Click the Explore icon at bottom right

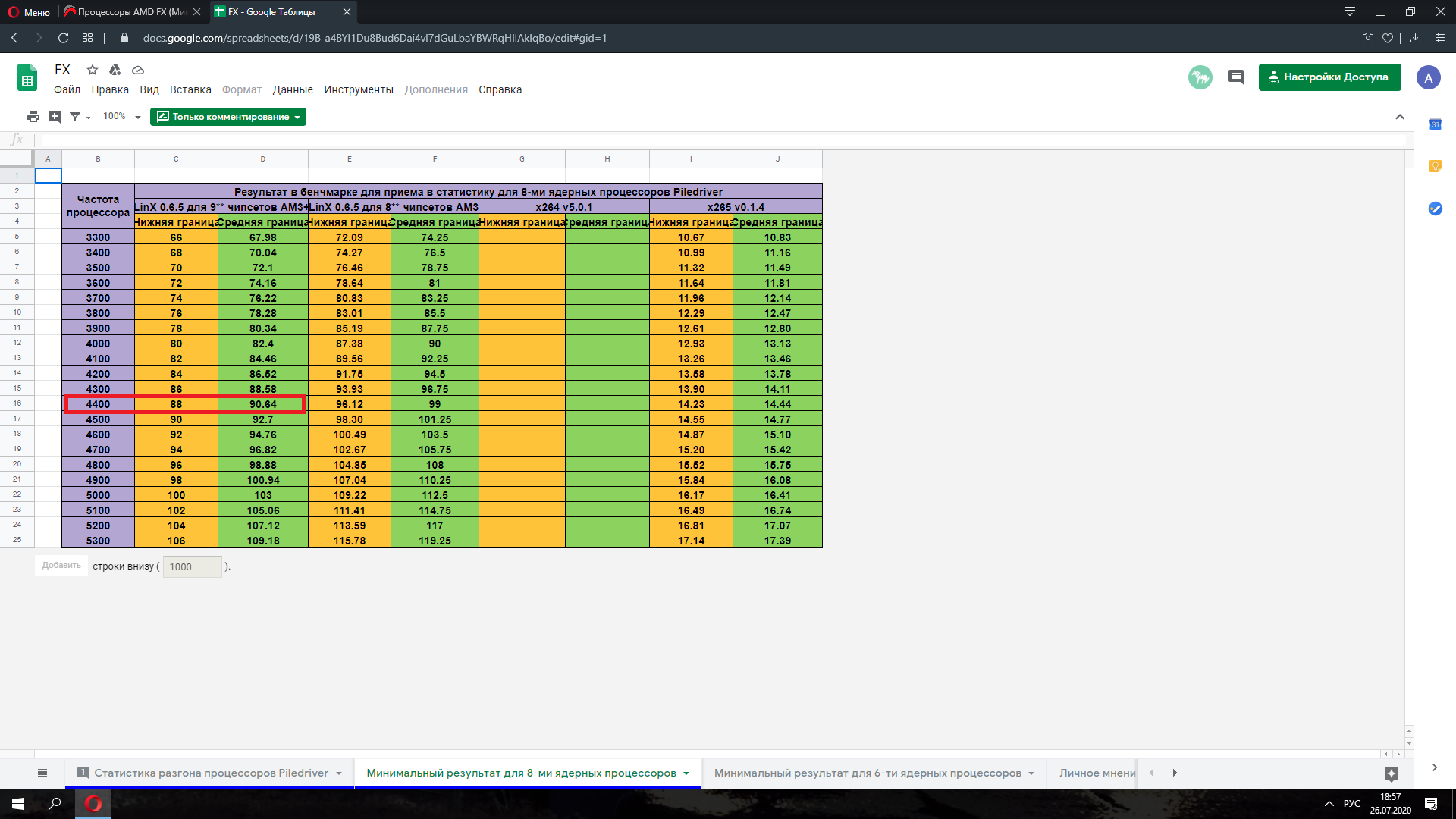pyautogui.click(x=1391, y=773)
